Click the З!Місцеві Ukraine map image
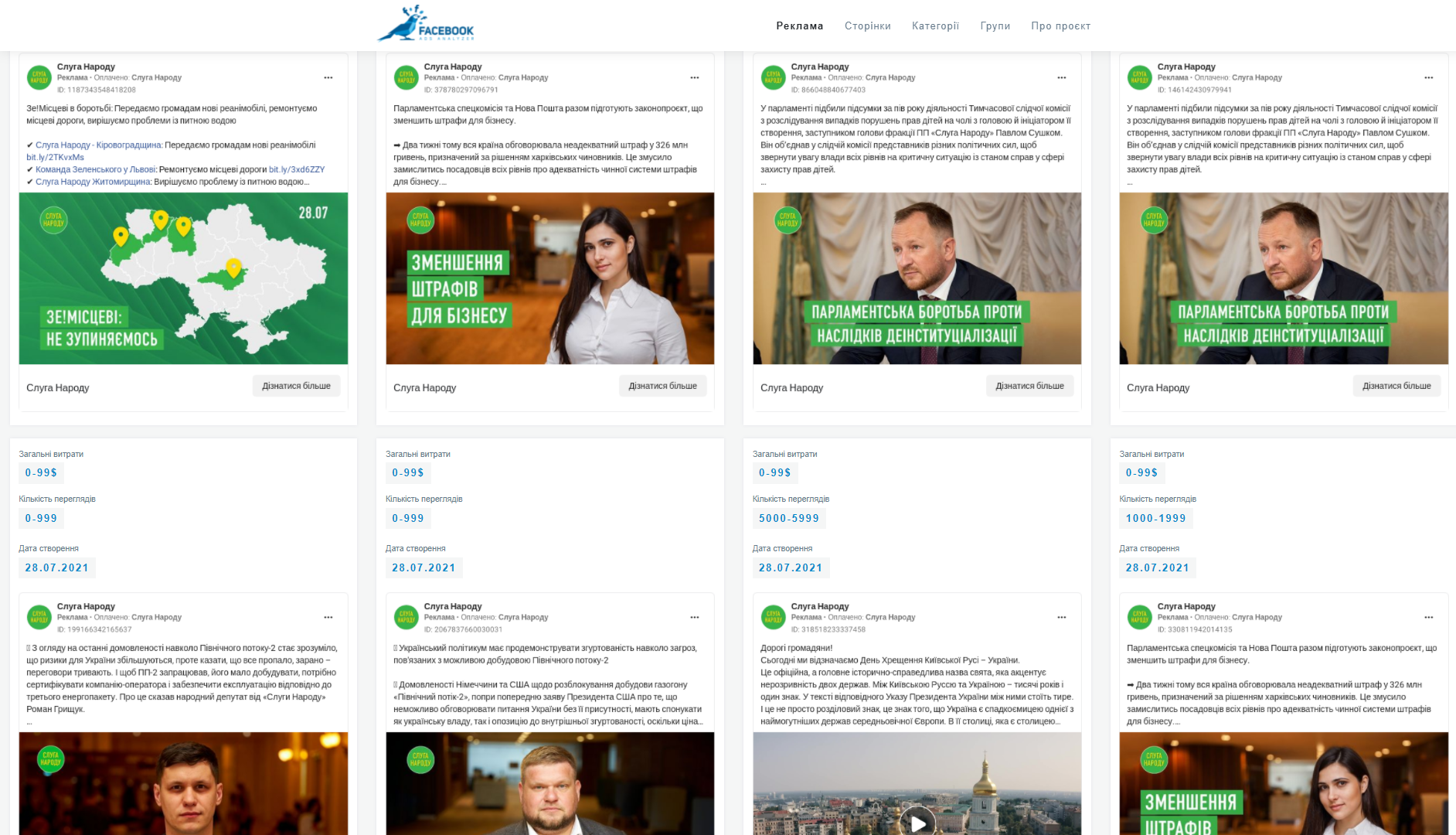This screenshot has width=1456, height=835. pyautogui.click(x=183, y=278)
